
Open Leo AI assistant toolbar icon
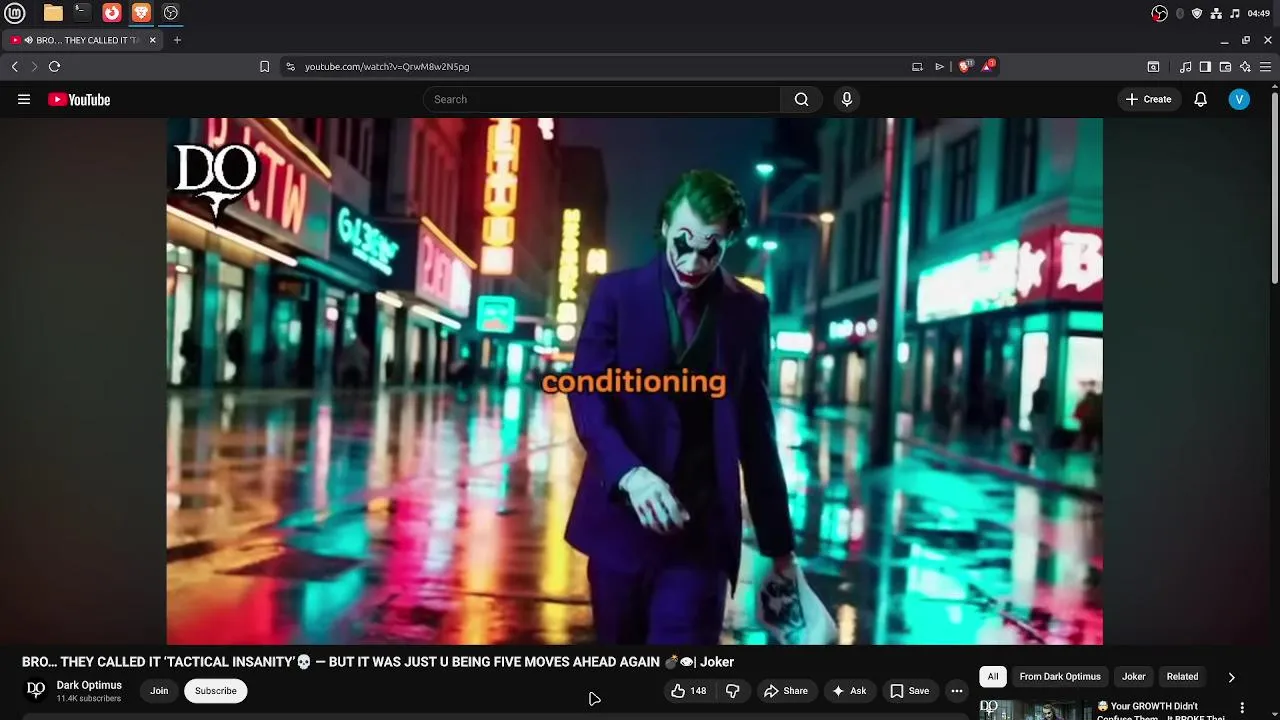1245,67
